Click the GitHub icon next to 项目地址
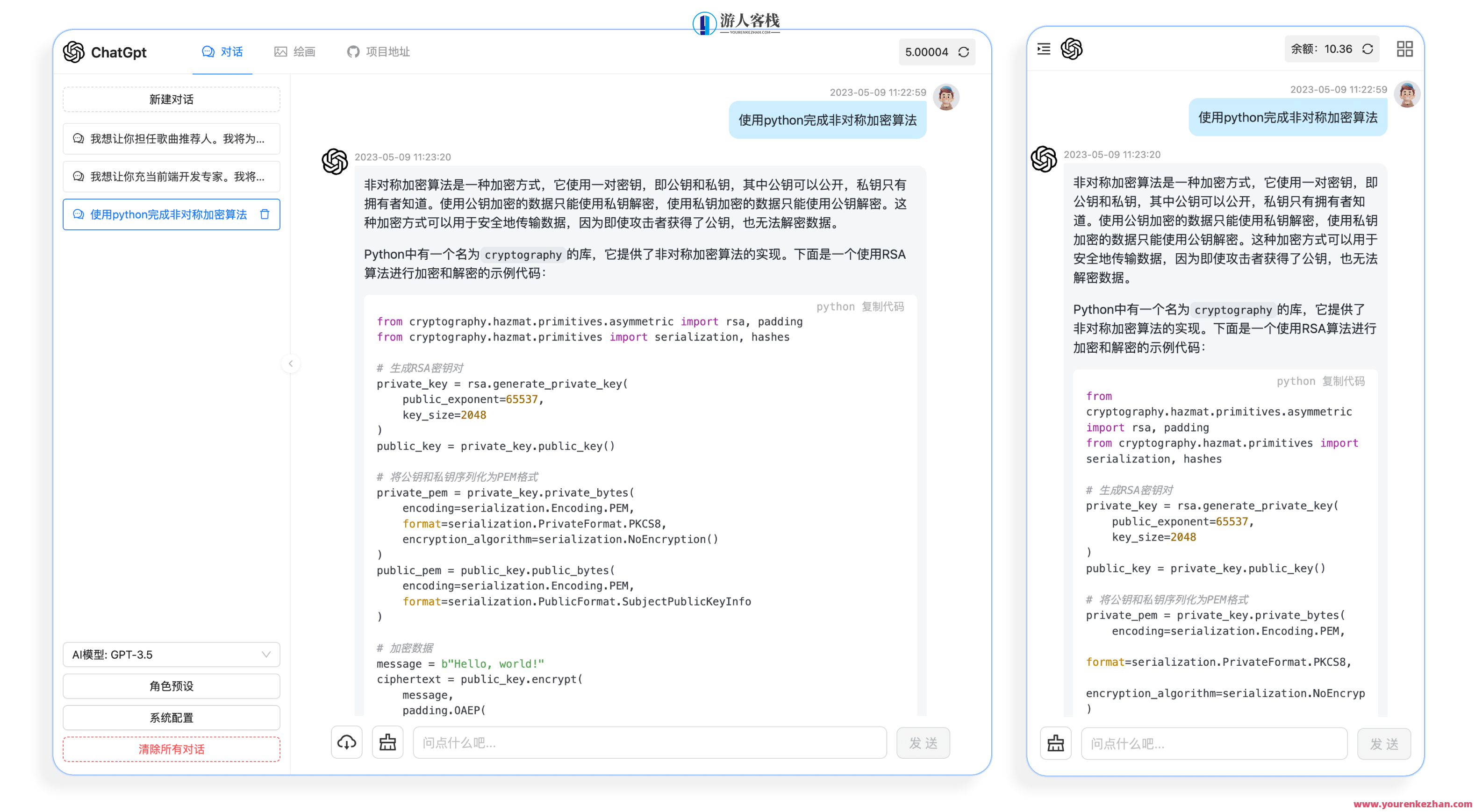The height and width of the screenshot is (812, 1475). click(x=353, y=51)
